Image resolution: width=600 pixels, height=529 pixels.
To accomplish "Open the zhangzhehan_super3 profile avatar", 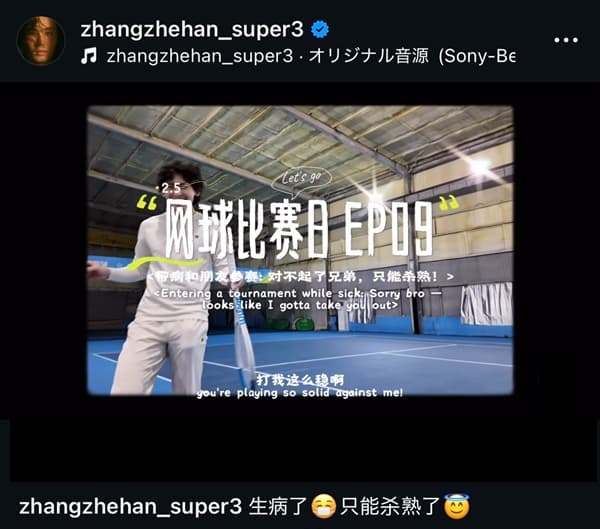I will [41, 40].
